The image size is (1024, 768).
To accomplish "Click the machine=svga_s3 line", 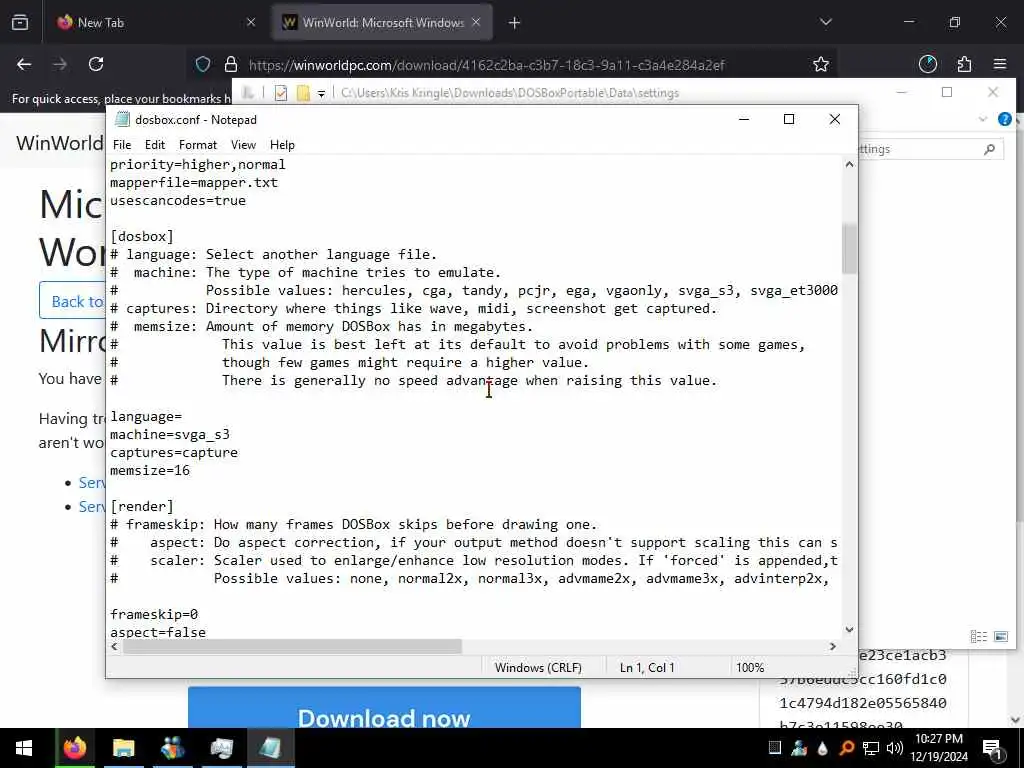I will 170,434.
